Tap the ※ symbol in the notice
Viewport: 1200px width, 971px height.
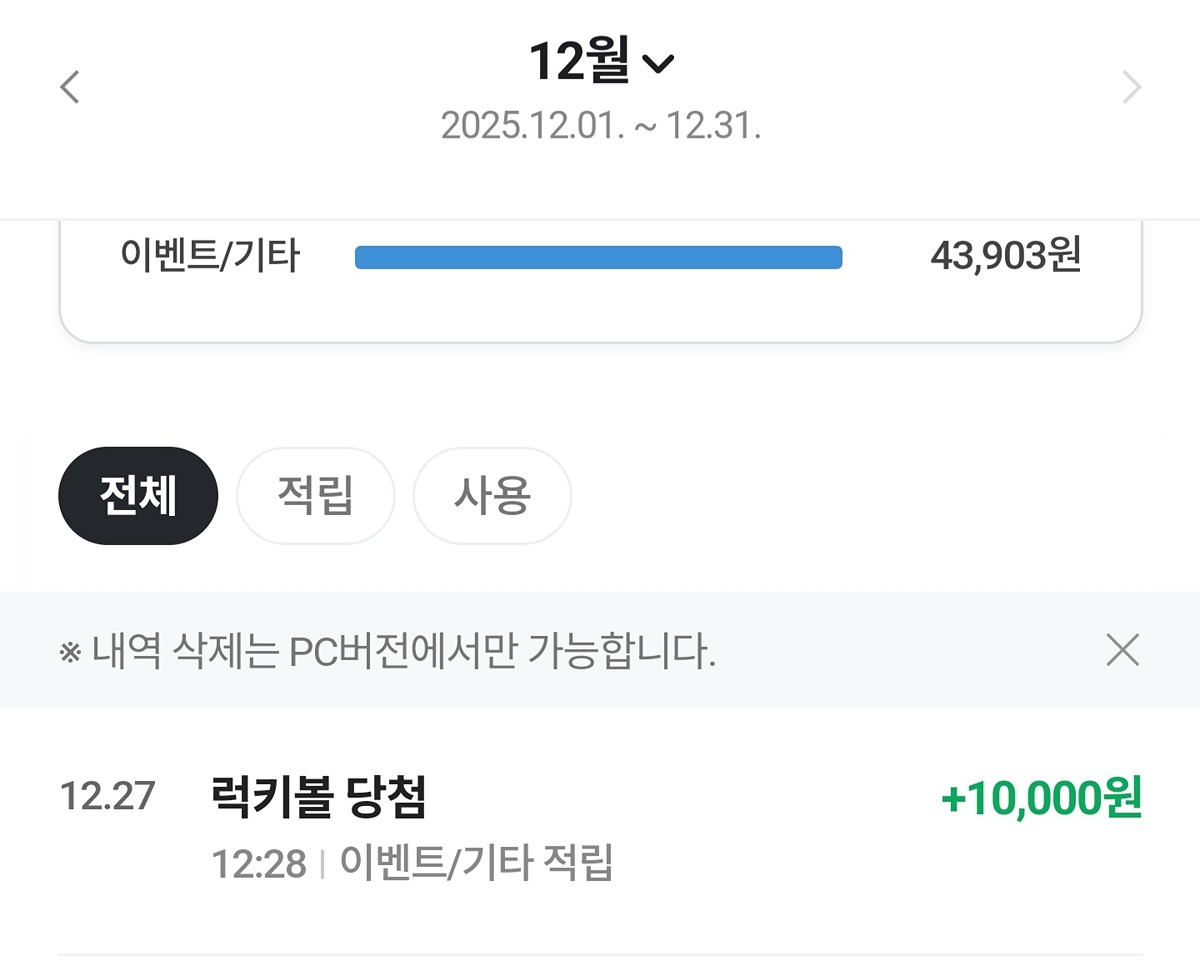69,654
